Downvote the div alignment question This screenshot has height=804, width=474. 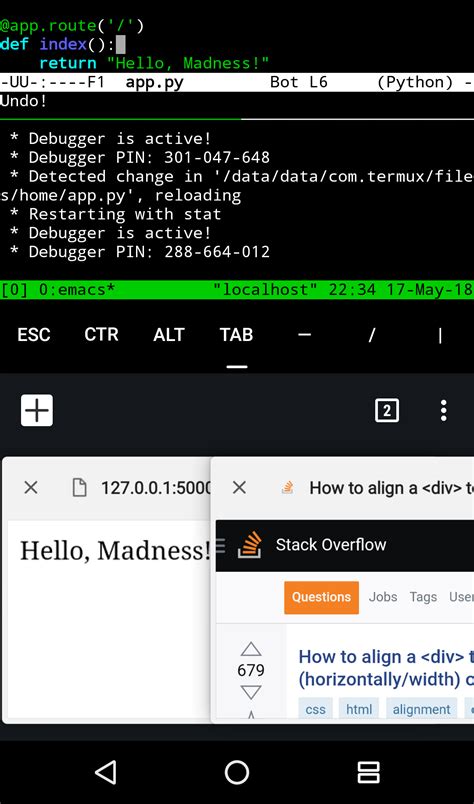251,693
